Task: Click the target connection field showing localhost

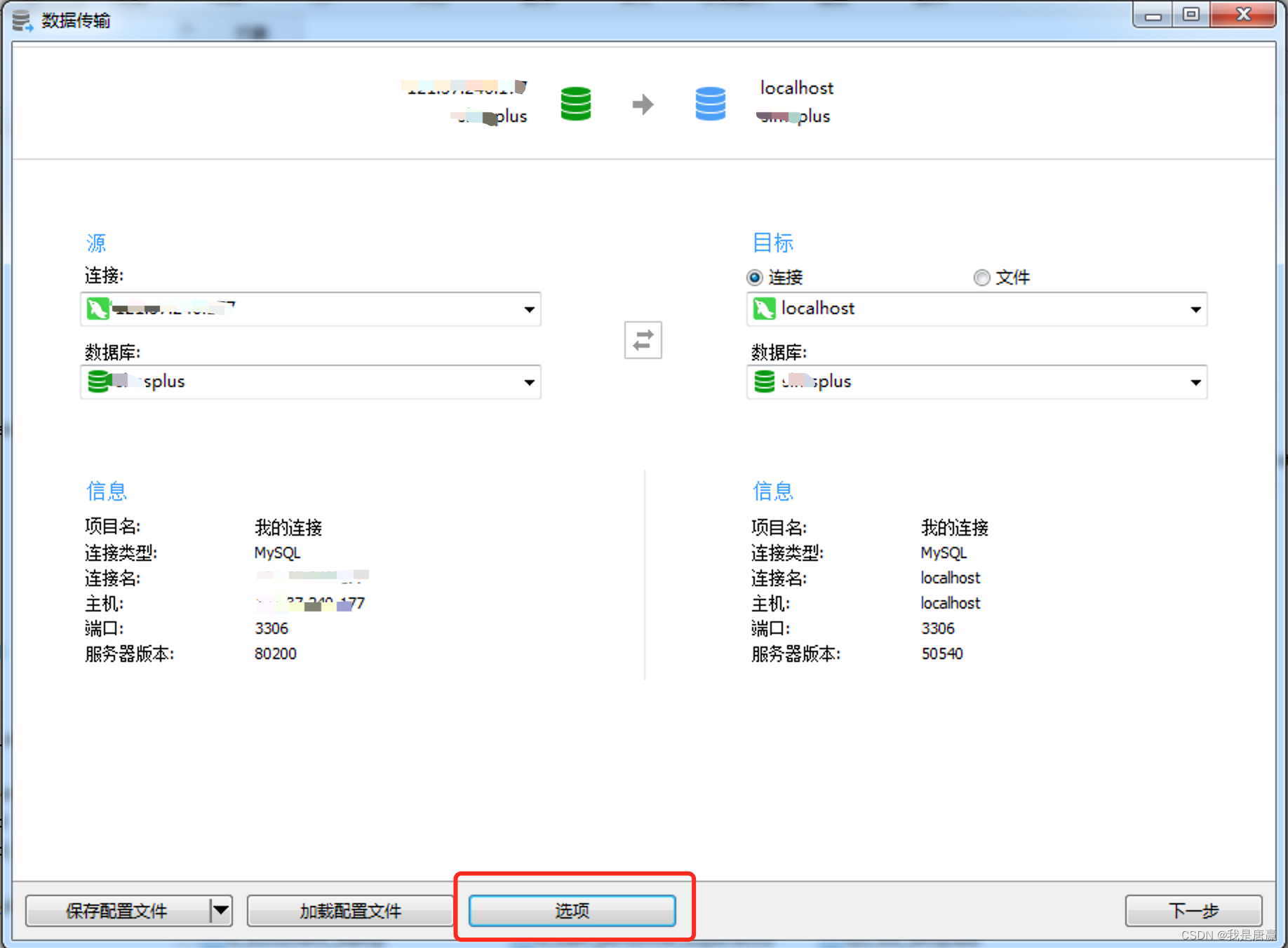Action: [977, 309]
